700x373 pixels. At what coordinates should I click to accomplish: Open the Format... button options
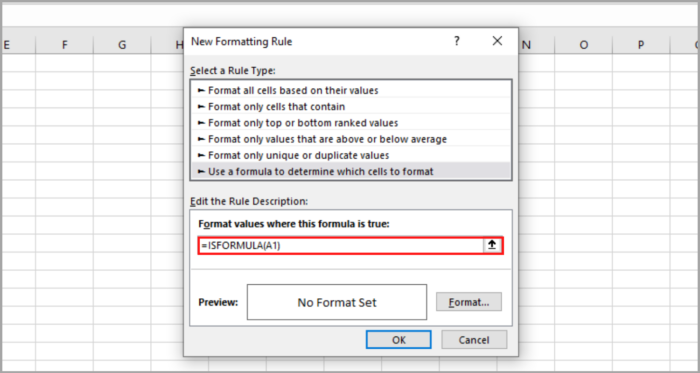(469, 302)
